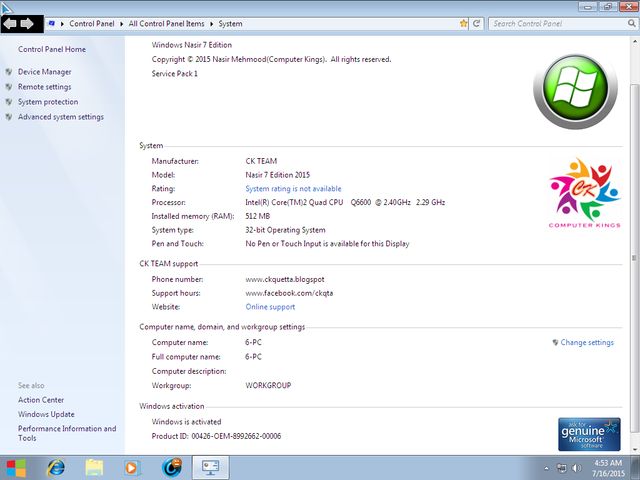
Task: Click the Online support link
Action: [270, 307]
